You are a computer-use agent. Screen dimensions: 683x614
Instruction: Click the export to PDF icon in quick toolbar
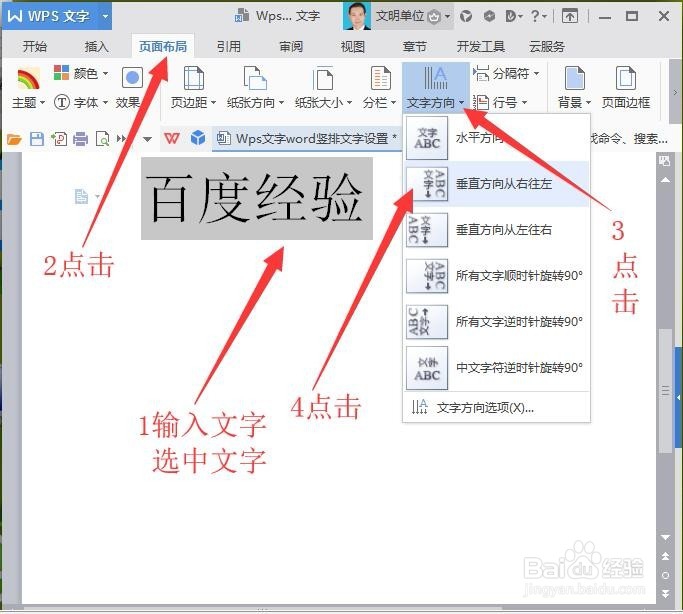coord(59,139)
